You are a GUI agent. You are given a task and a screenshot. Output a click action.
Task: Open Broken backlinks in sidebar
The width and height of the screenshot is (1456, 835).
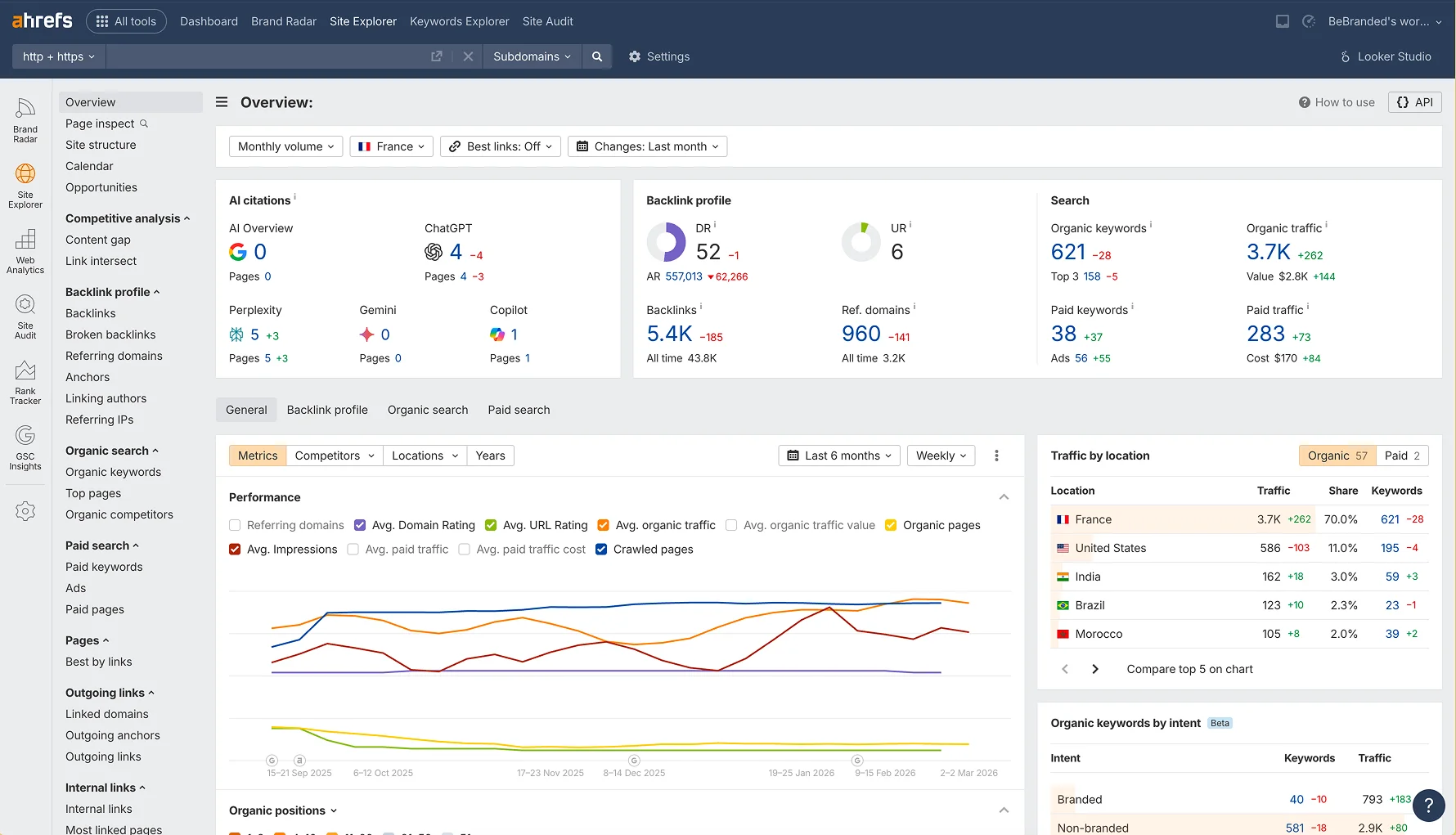[110, 334]
